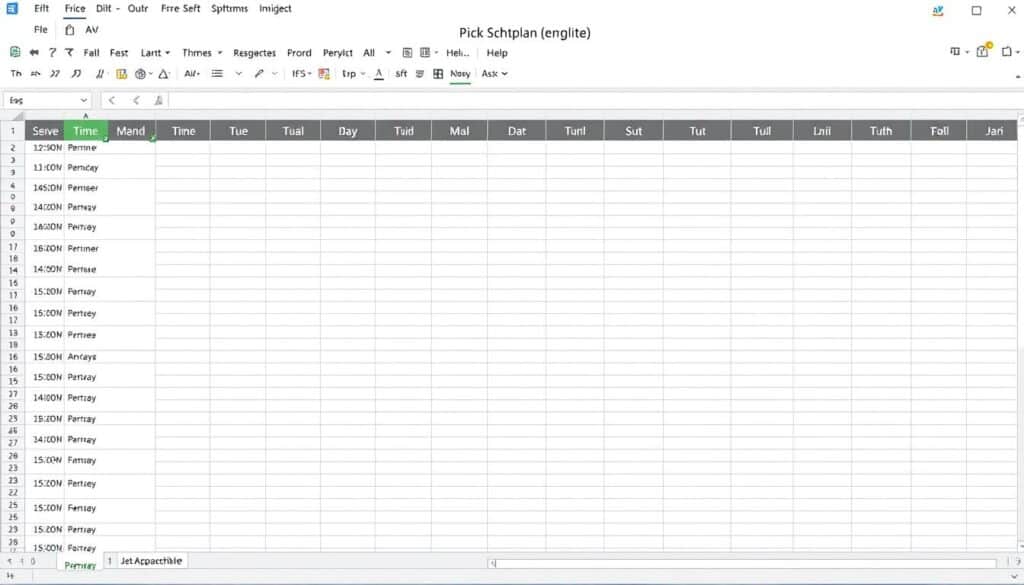Screen dimensions: 1024x585
Task: Expand the chevron next to pen icon
Action: point(274,74)
